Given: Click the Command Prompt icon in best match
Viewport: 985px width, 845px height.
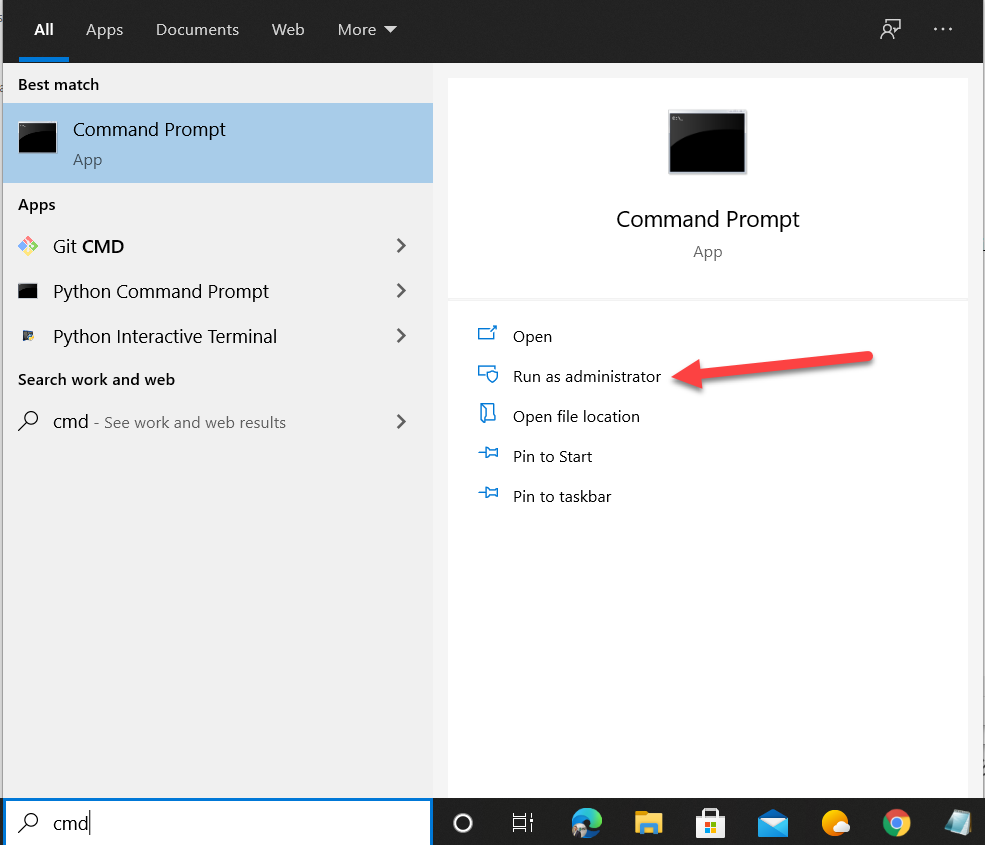Looking at the screenshot, I should tap(38, 138).
